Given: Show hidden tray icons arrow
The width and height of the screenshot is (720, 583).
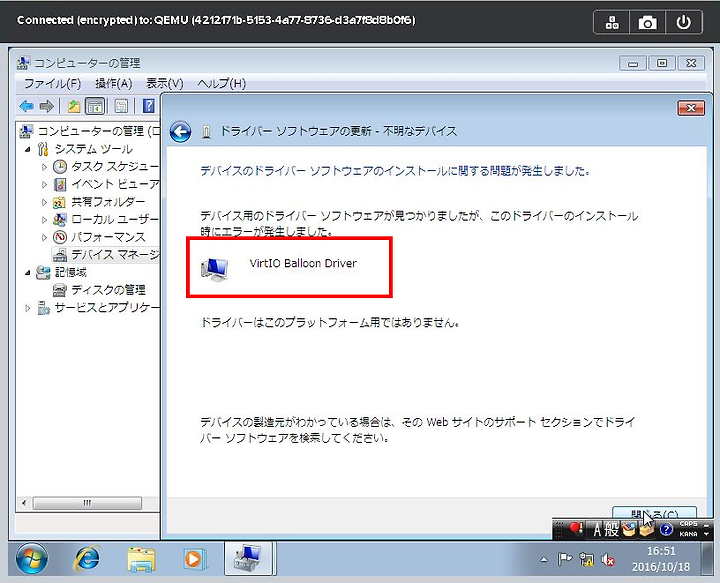Looking at the screenshot, I should click(544, 559).
